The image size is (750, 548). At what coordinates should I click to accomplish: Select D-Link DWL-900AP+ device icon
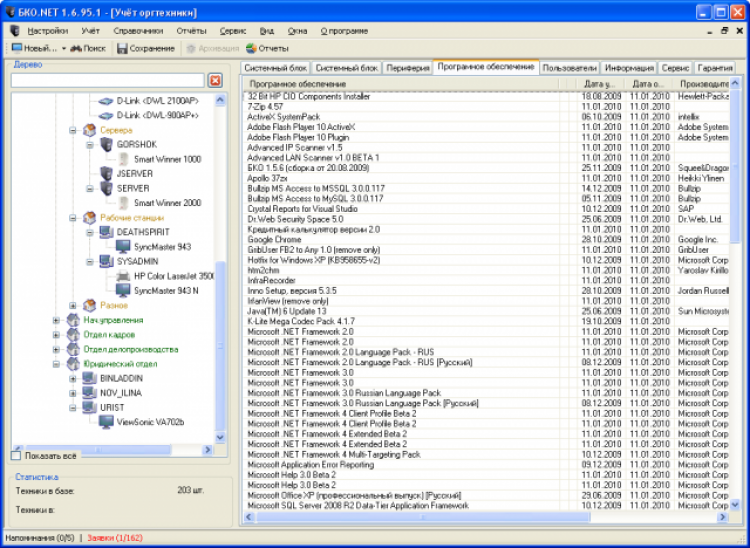(106, 116)
